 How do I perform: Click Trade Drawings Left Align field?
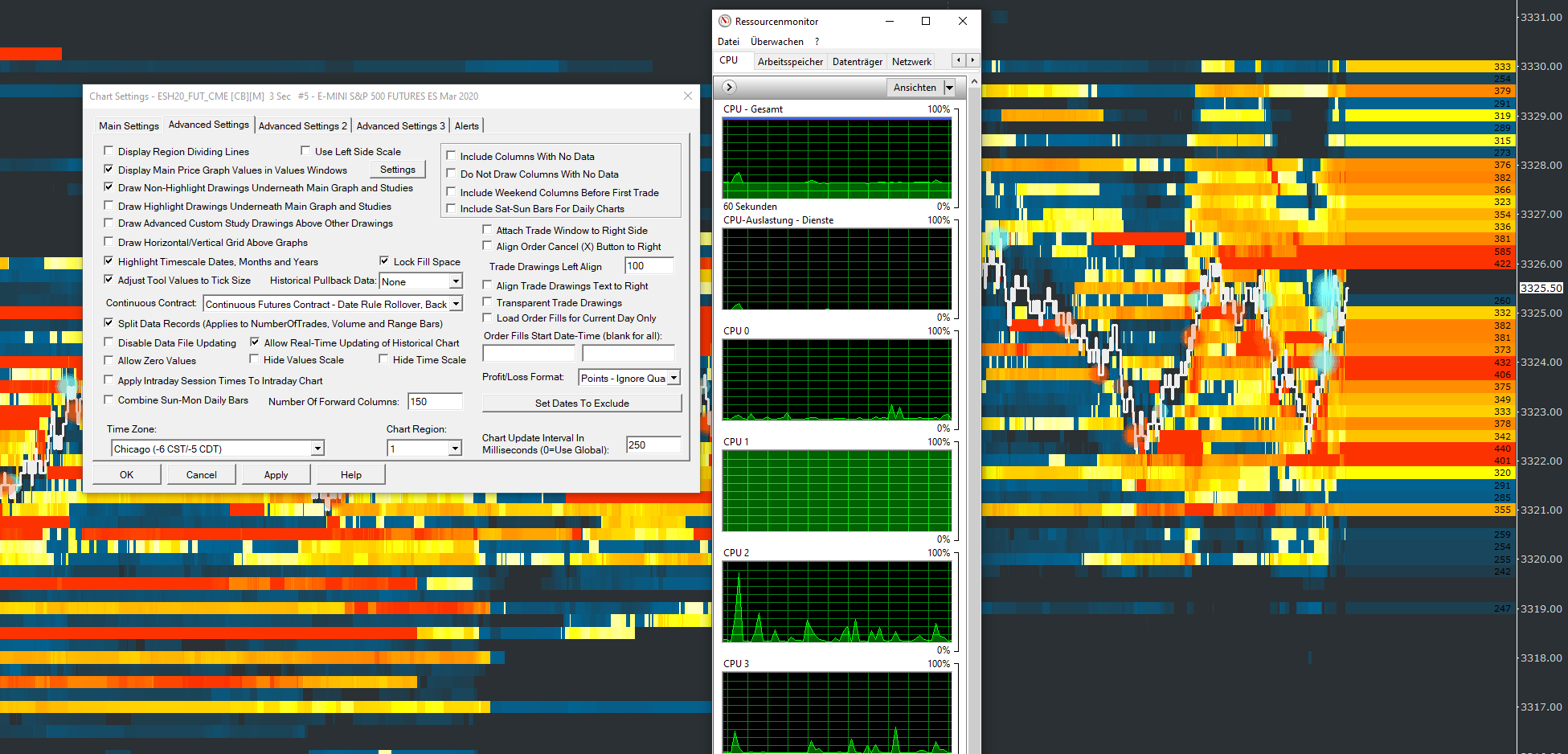tap(649, 266)
